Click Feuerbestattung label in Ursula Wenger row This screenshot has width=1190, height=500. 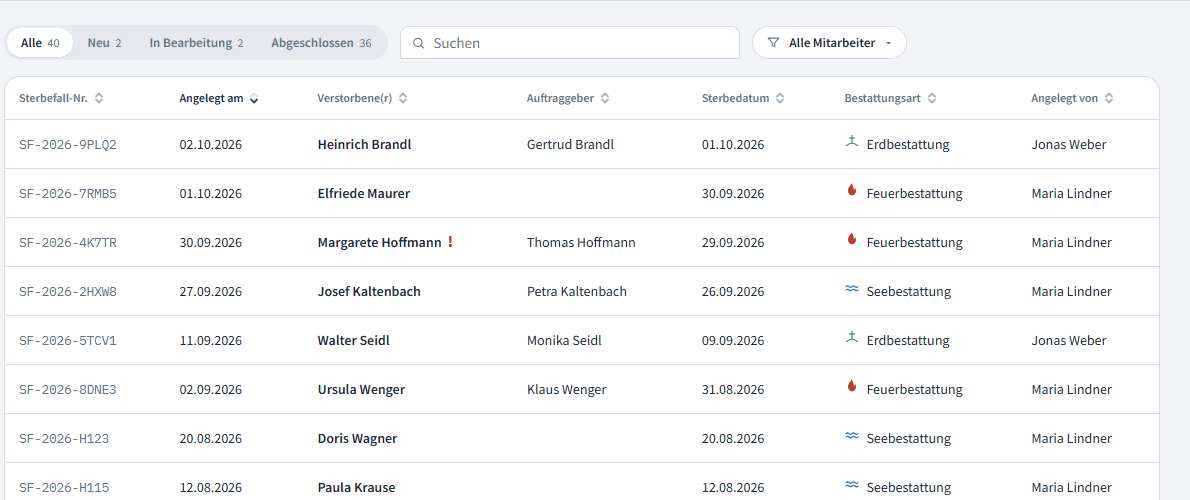(x=915, y=389)
